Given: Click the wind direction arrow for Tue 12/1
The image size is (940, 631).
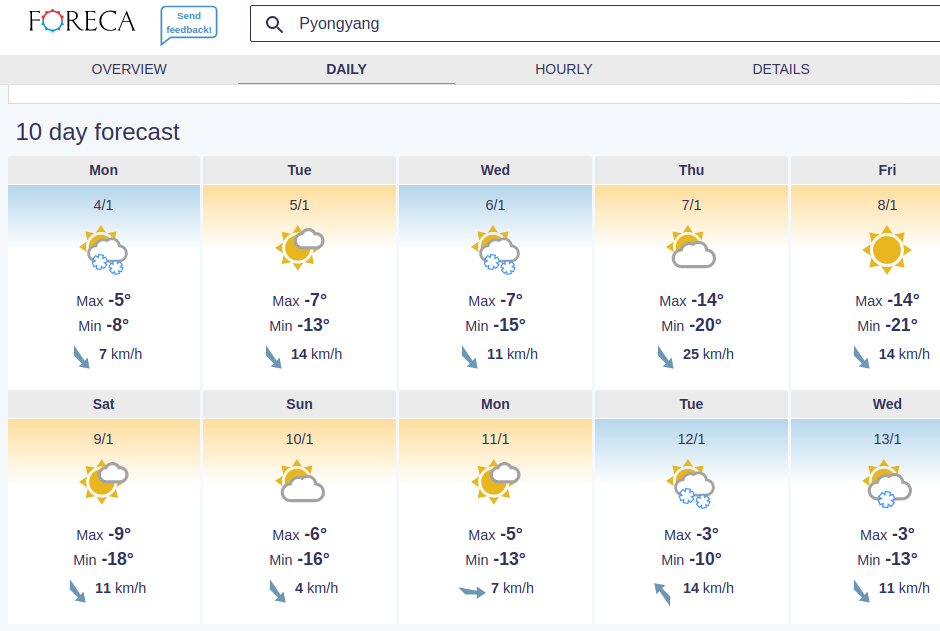Looking at the screenshot, I should pyautogui.click(x=662, y=593).
